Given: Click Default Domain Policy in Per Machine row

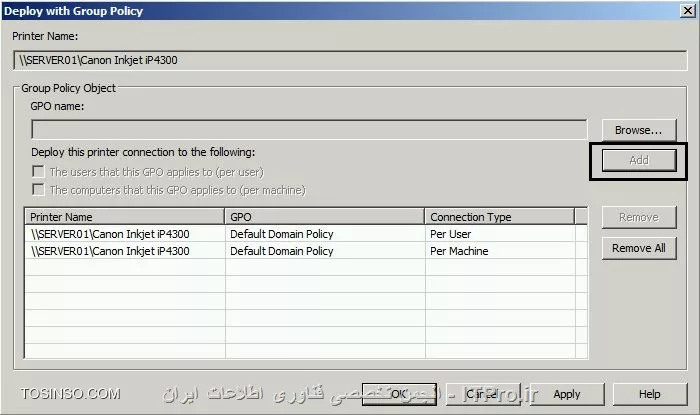Looking at the screenshot, I should pyautogui.click(x=282, y=251).
